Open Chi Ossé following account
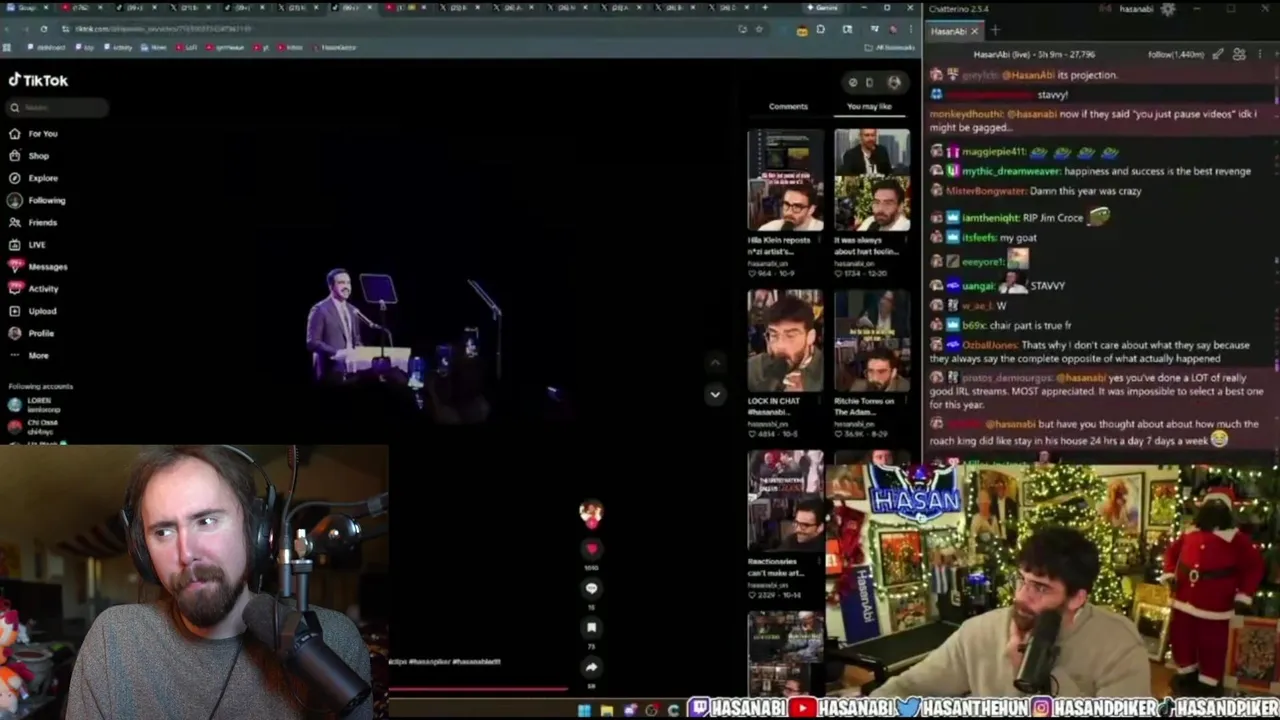The width and height of the screenshot is (1280, 720). pyautogui.click(x=36, y=426)
